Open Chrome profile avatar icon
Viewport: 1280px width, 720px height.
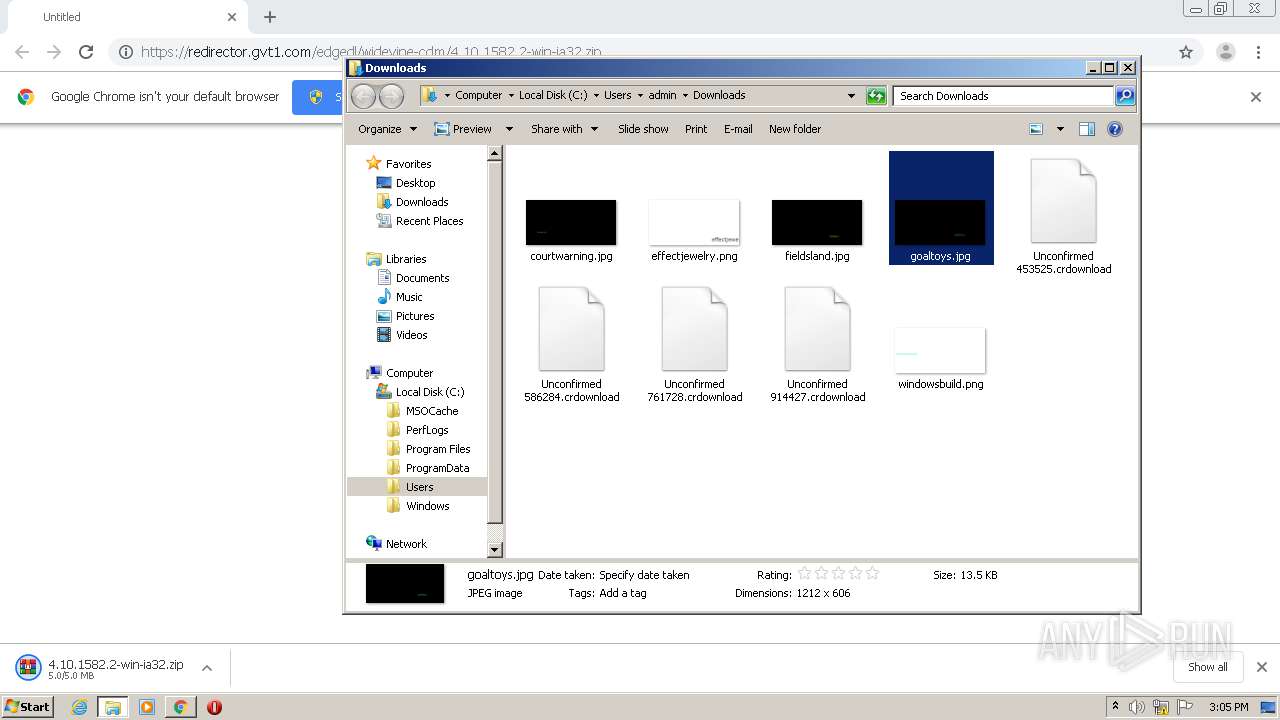(x=1225, y=52)
